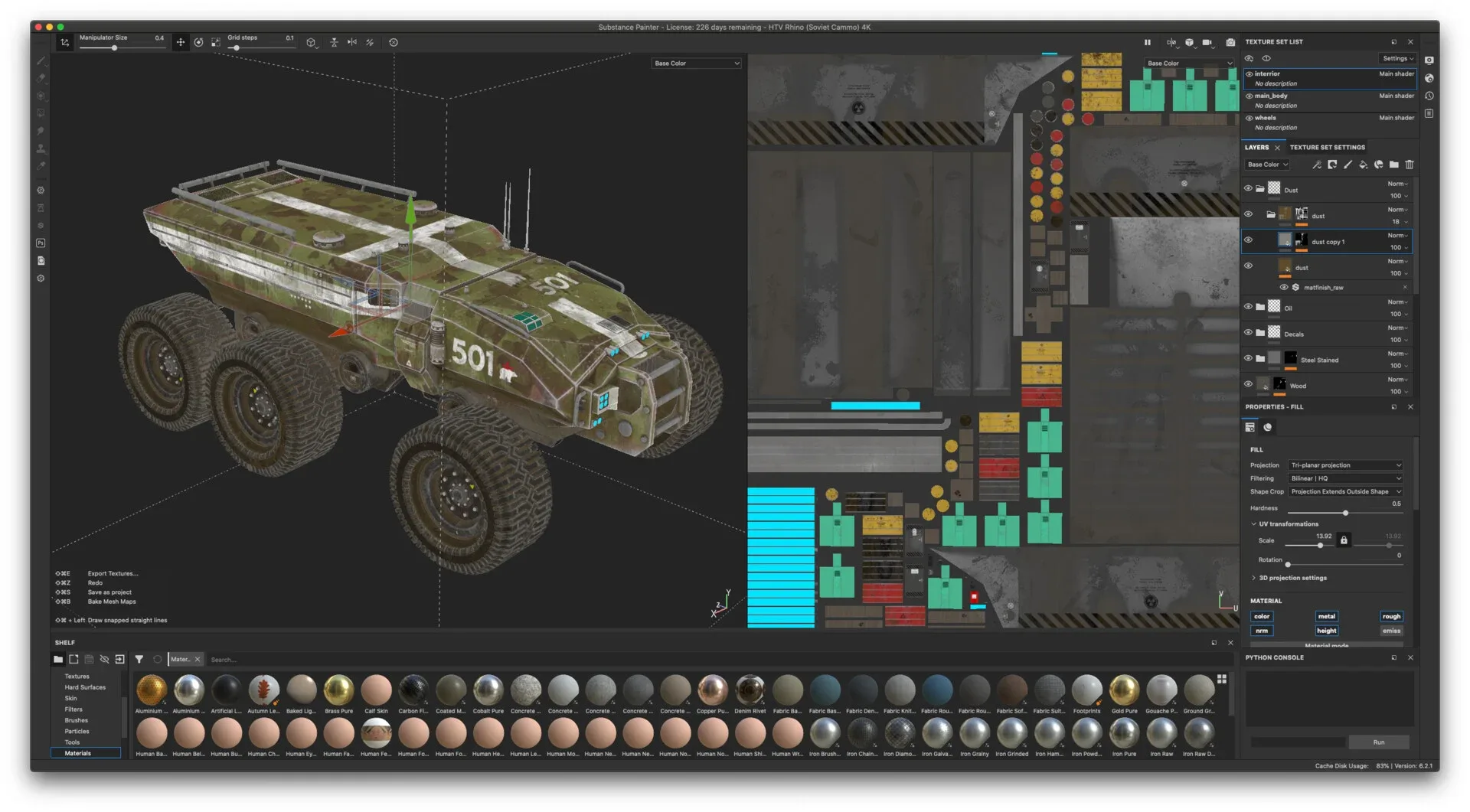Viewport: 1470px width, 812px height.
Task: Select the scale manipulator icon in toolbar
Action: pos(216,43)
